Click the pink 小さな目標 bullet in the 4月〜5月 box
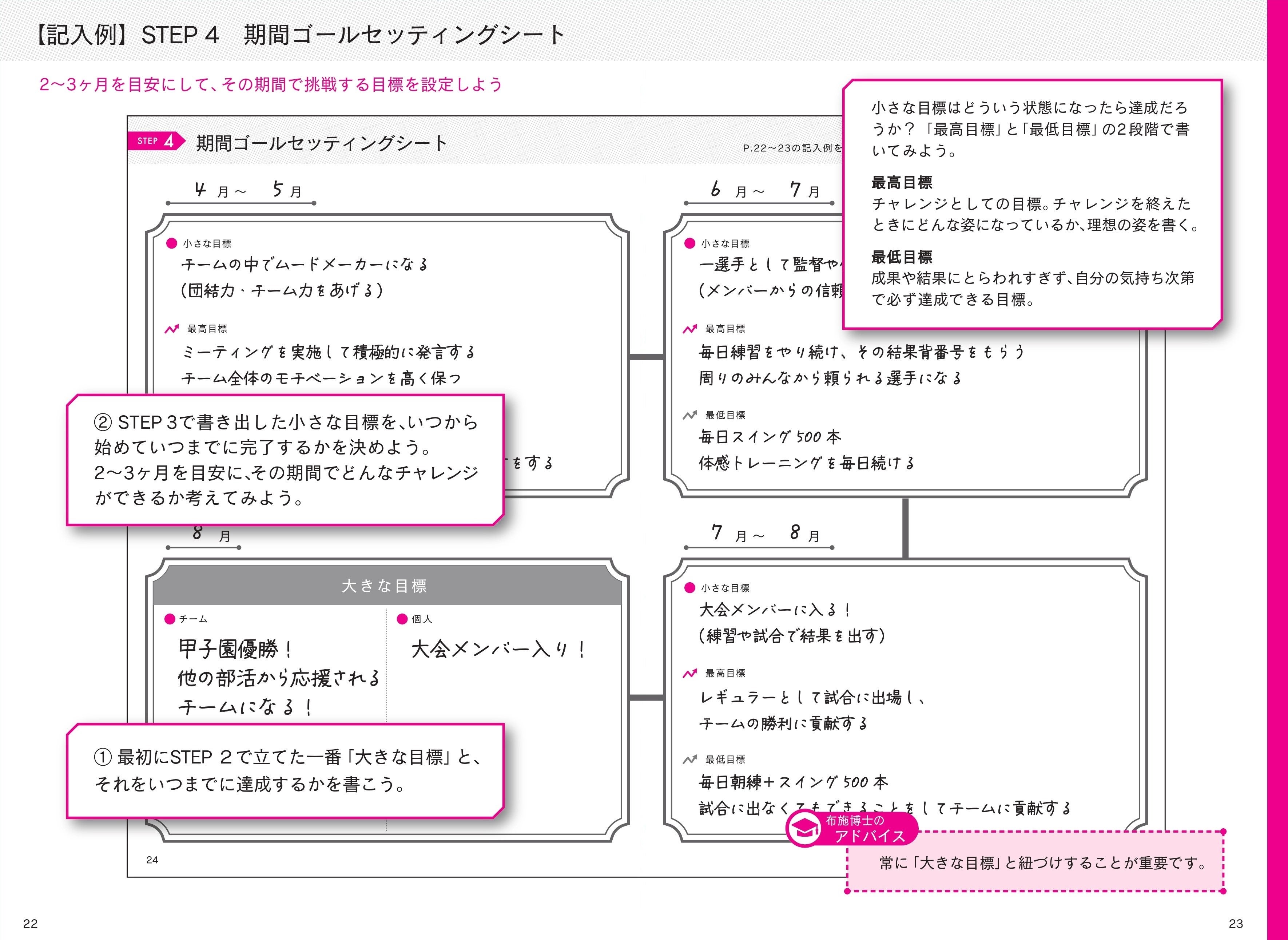 tap(171, 243)
